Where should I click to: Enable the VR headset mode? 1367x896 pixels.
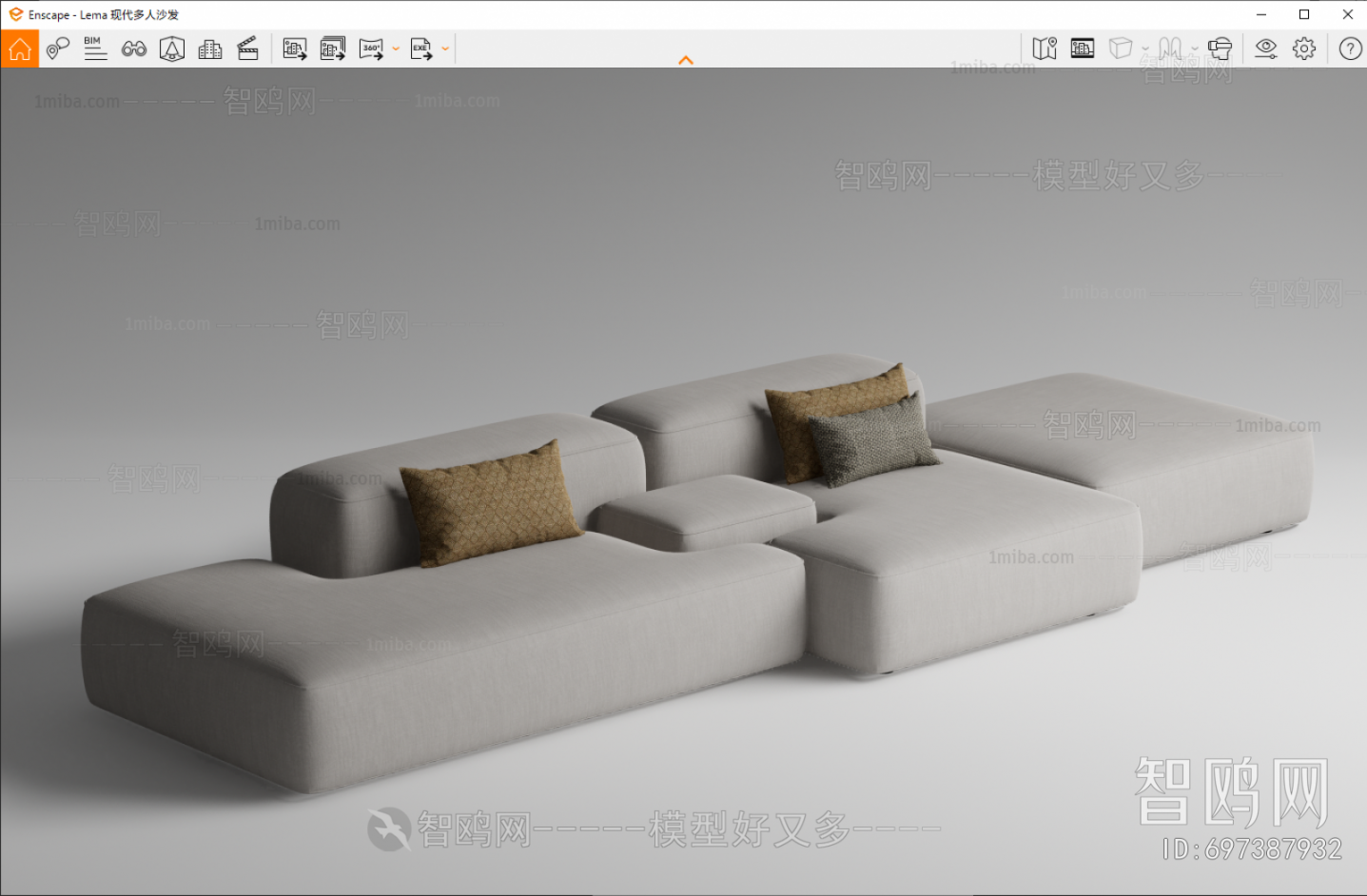[x=1220, y=49]
